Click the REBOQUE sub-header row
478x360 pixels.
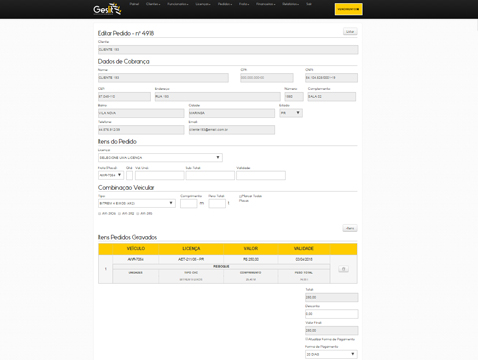click(x=221, y=267)
